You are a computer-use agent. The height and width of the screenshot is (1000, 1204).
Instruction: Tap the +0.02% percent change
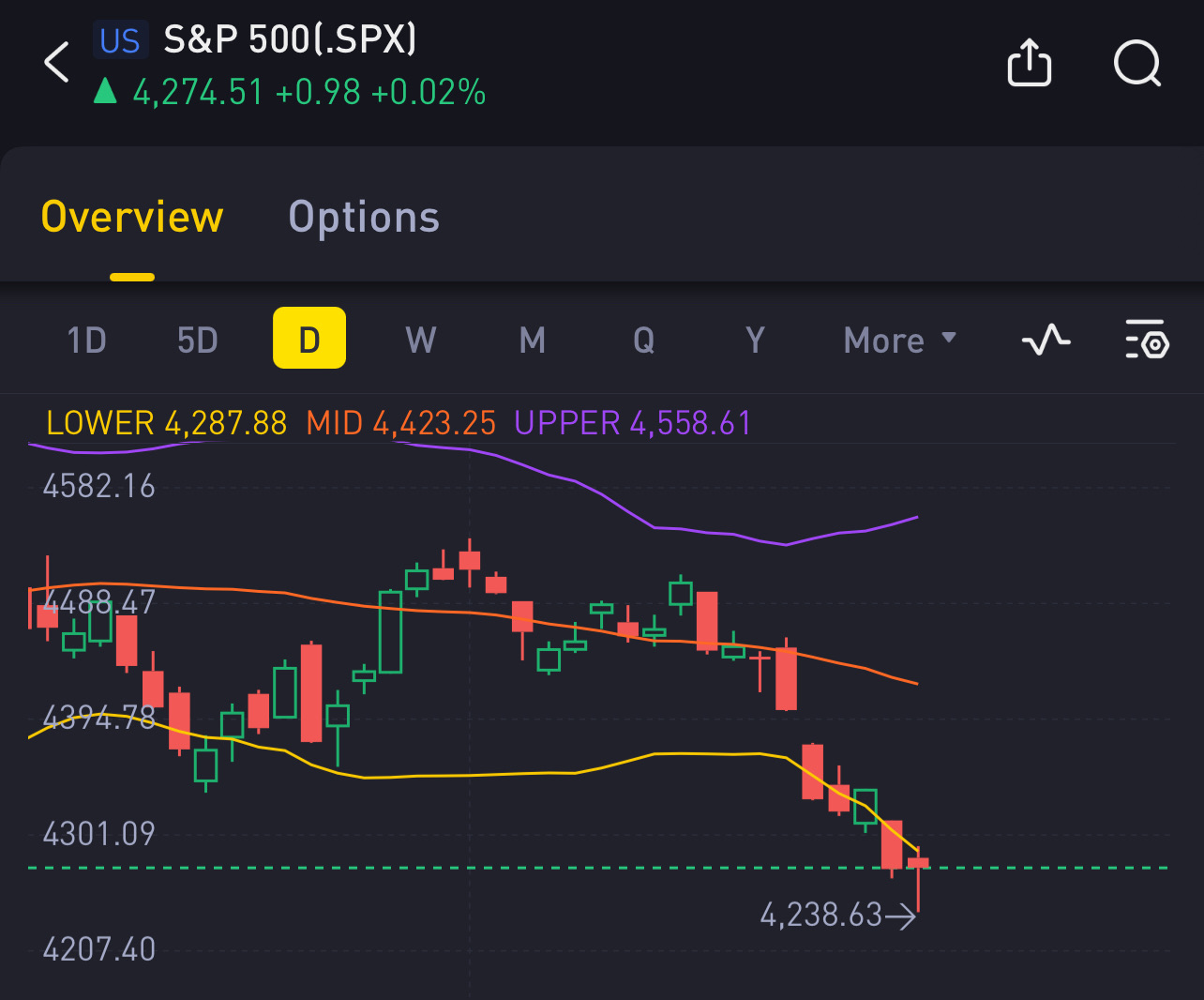point(429,92)
